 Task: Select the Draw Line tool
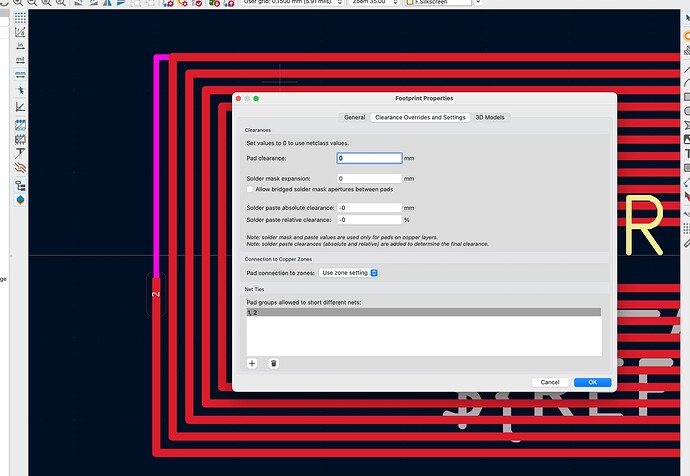click(x=686, y=70)
